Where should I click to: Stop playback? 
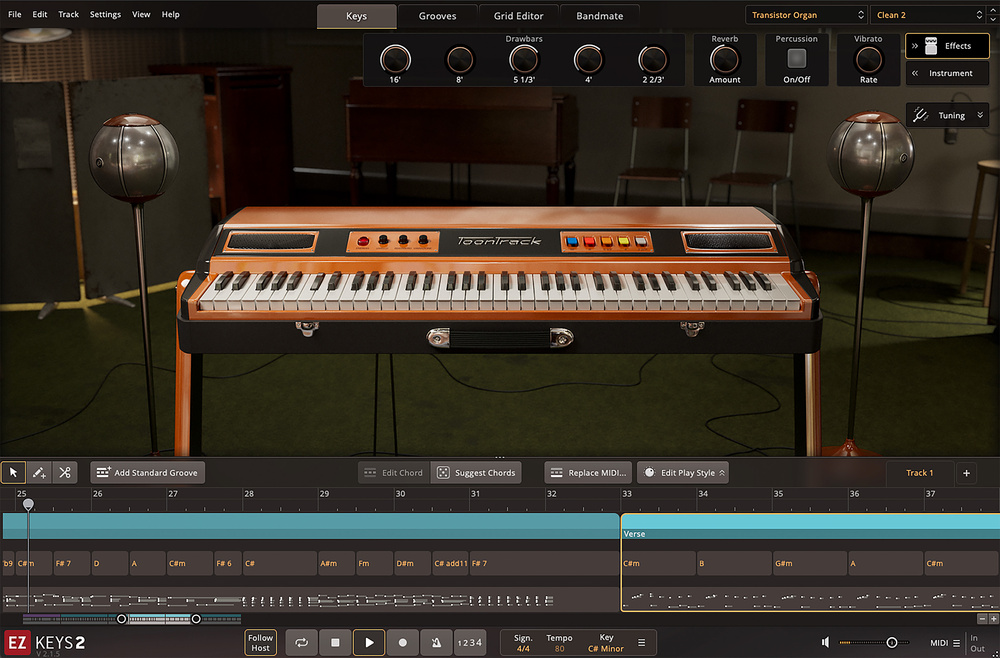(x=335, y=642)
